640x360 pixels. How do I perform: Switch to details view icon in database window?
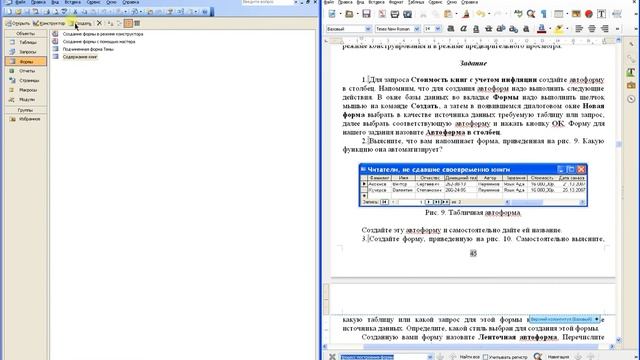pyautogui.click(x=137, y=23)
